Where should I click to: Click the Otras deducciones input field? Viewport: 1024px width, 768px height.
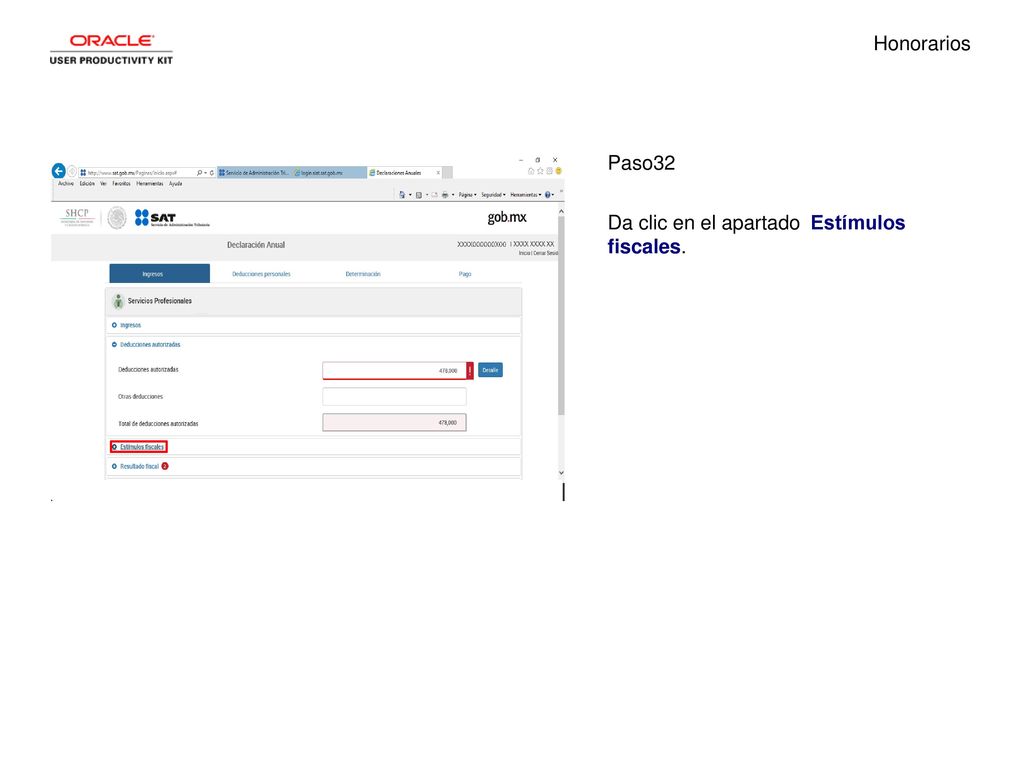[x=394, y=396]
